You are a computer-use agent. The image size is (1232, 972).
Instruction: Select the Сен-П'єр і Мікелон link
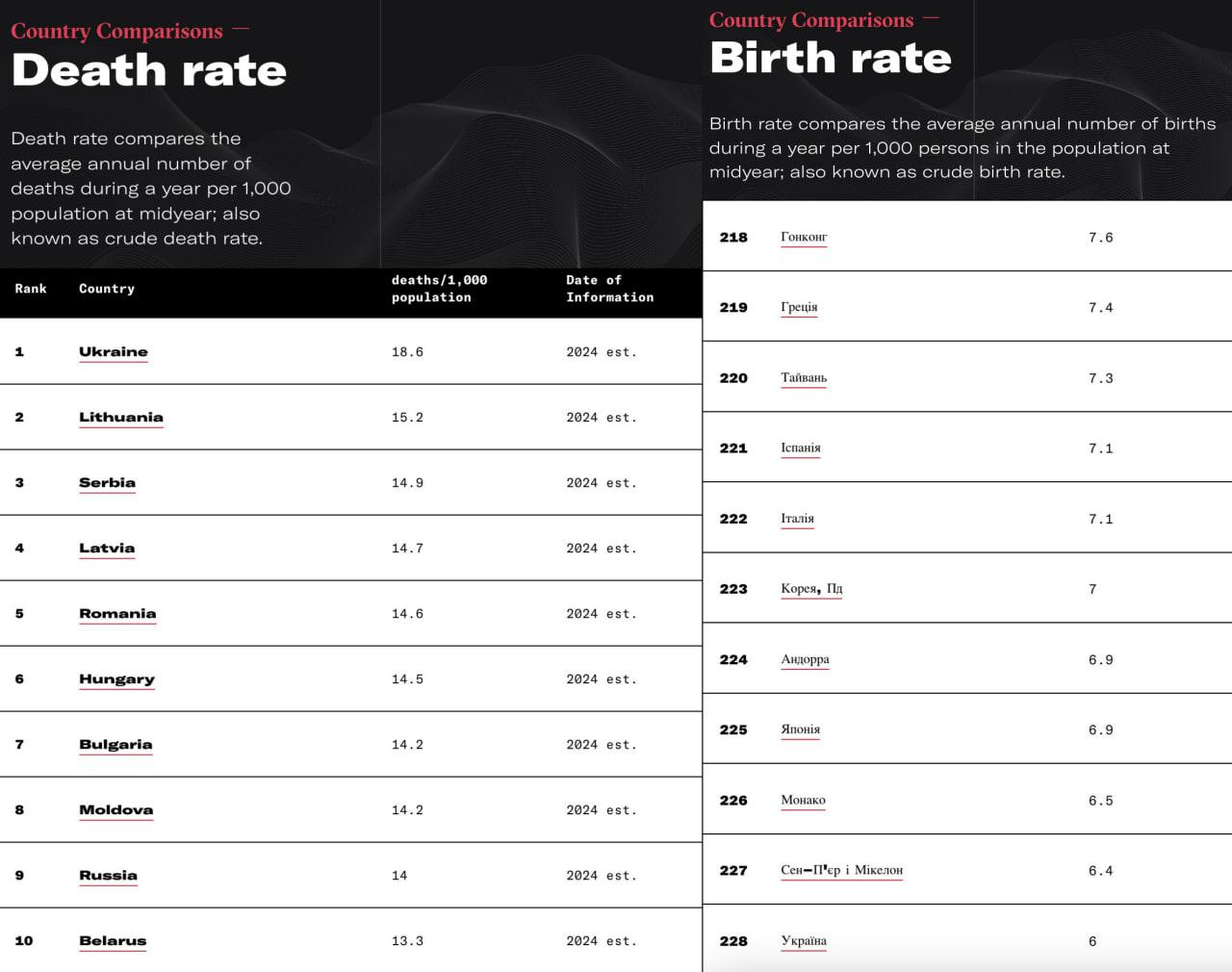point(841,870)
